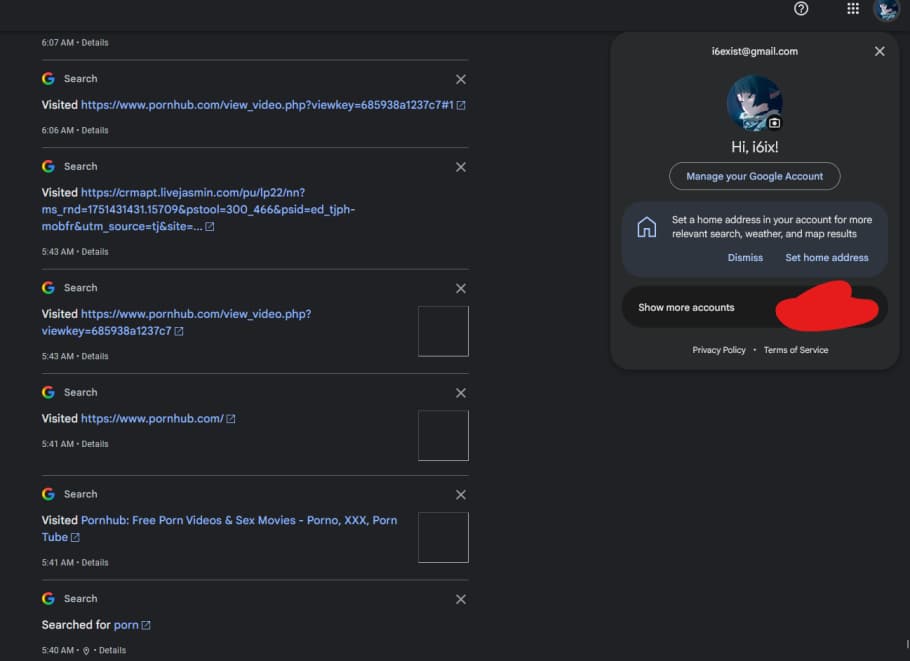Open Details for the 6:07 AM entry
Viewport: 910px width, 661px height.
[x=95, y=43]
